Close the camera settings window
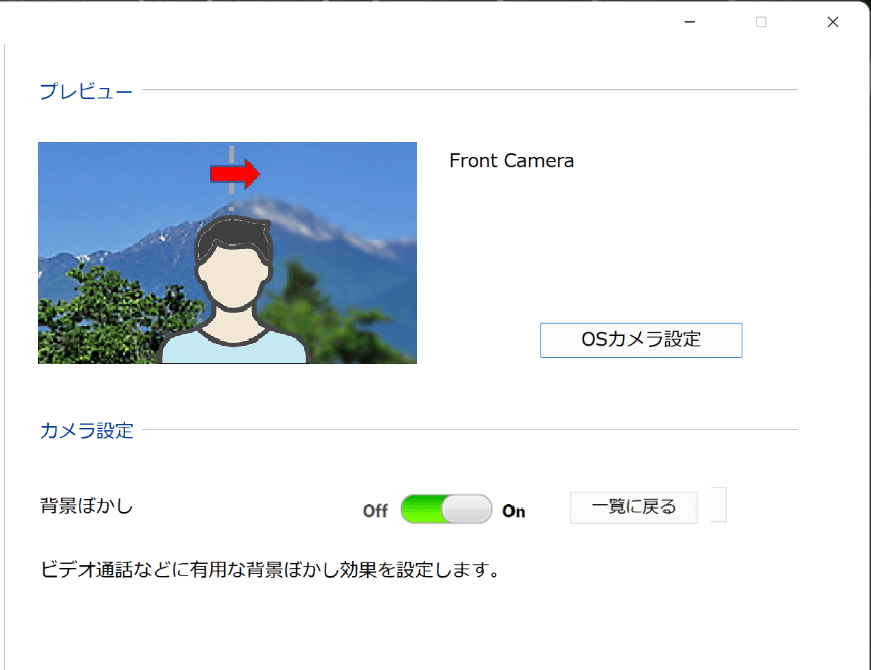This screenshot has height=670, width=871. pyautogui.click(x=832, y=22)
